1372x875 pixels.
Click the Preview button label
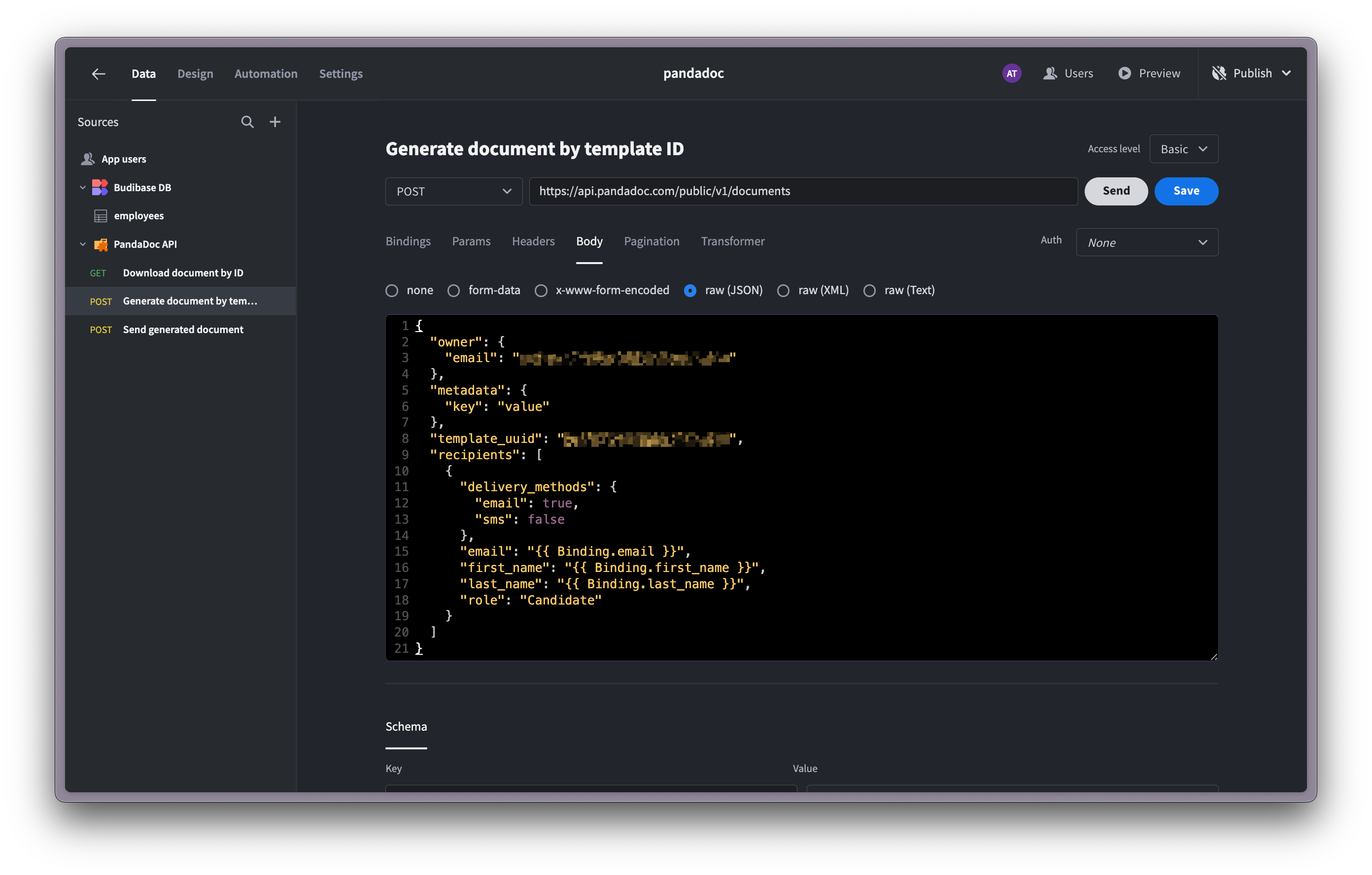pos(1160,73)
